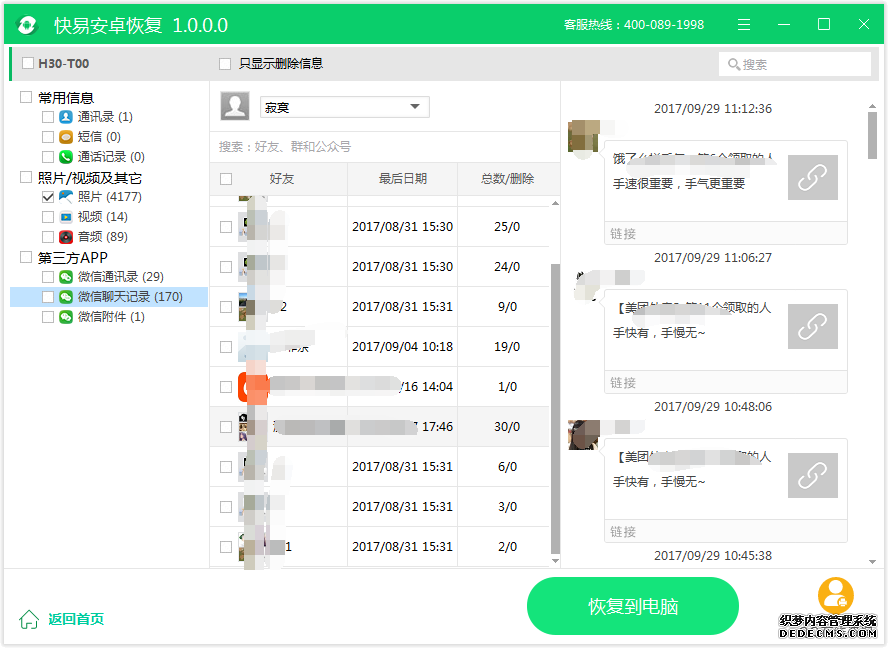888x648 pixels.
Task: Click link icon in 11:06:27 message card
Action: click(x=812, y=326)
